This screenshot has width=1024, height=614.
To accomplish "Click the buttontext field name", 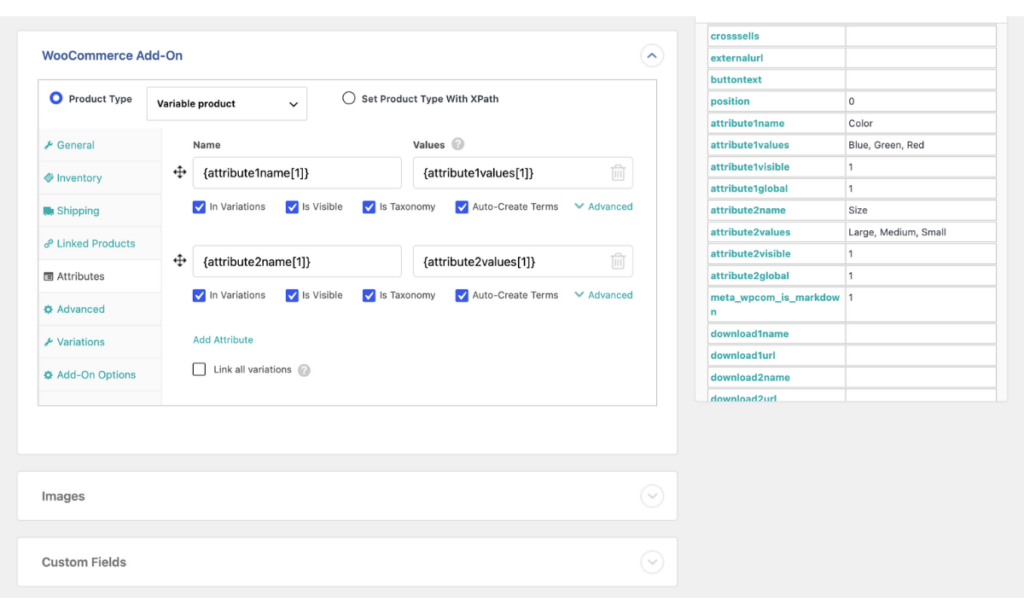I will pyautogui.click(x=736, y=80).
